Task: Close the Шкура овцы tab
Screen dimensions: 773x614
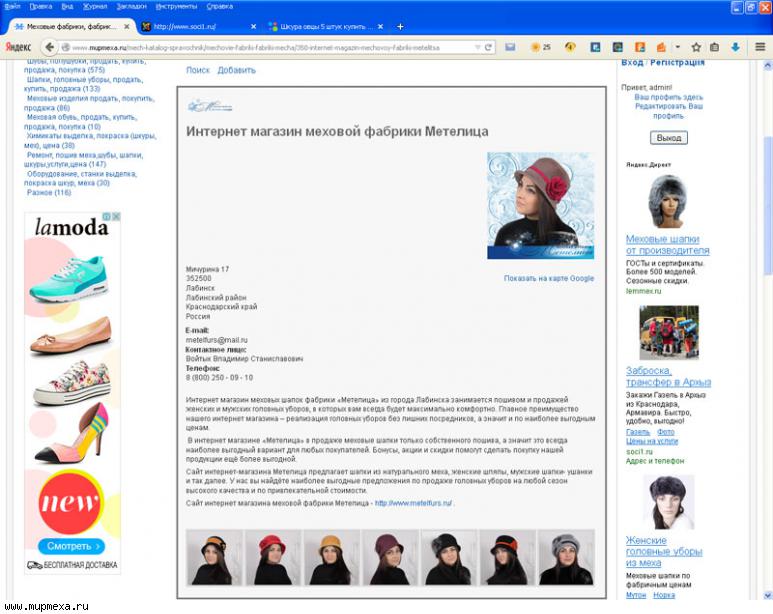Action: click(380, 27)
